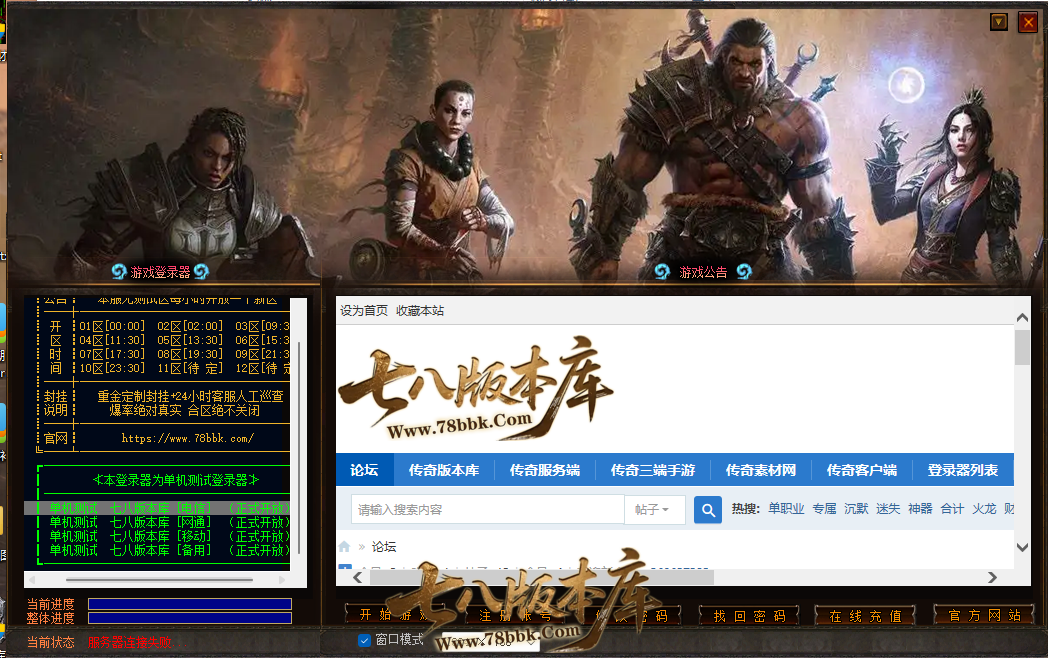Click the server list scroll-right arrow

point(282,580)
